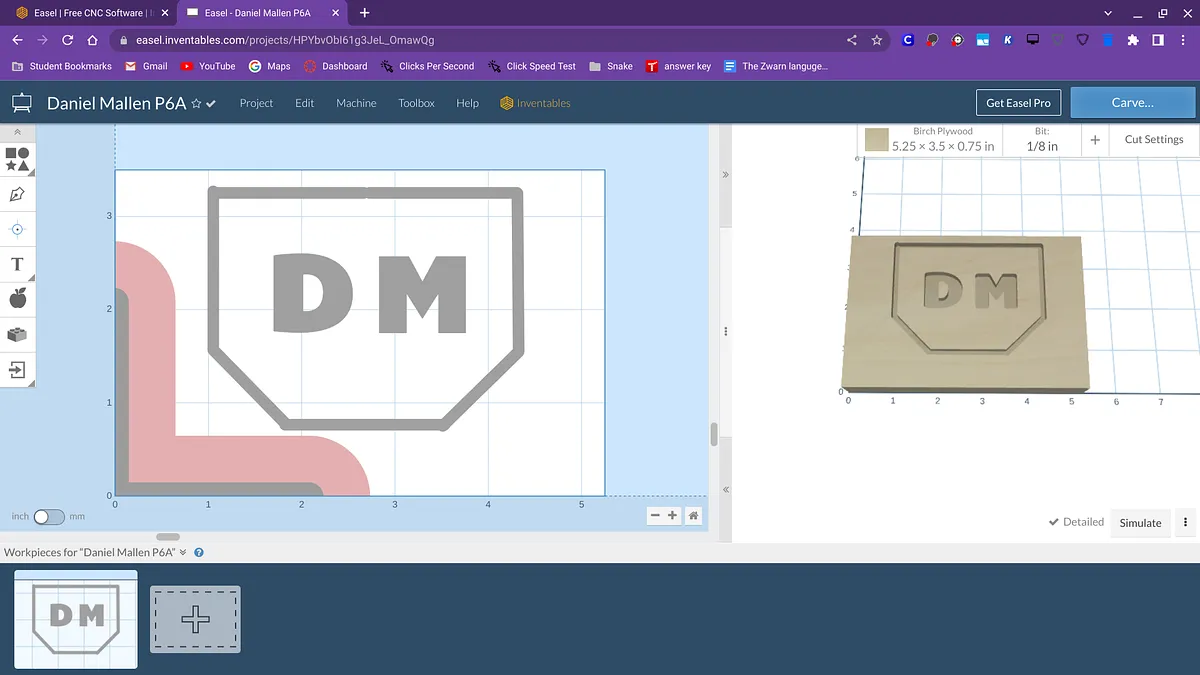Collapse the Workpieces panel chevron
The image size is (1200, 675).
183,552
